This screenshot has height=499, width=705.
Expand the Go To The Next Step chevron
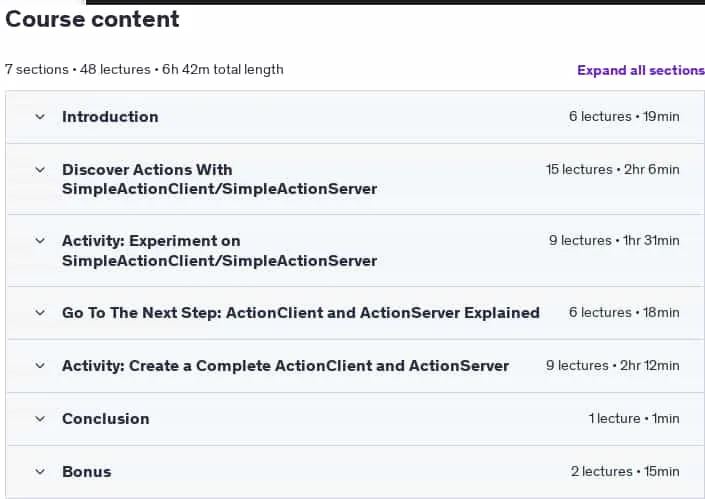40,312
